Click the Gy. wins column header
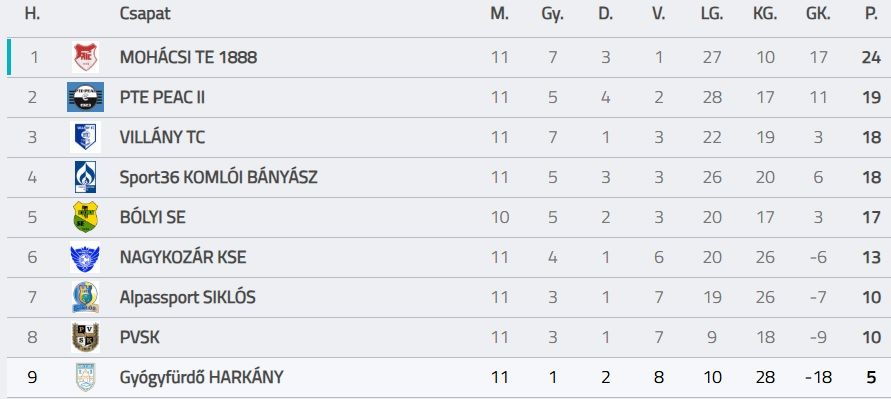This screenshot has height=399, width=891. point(552,15)
